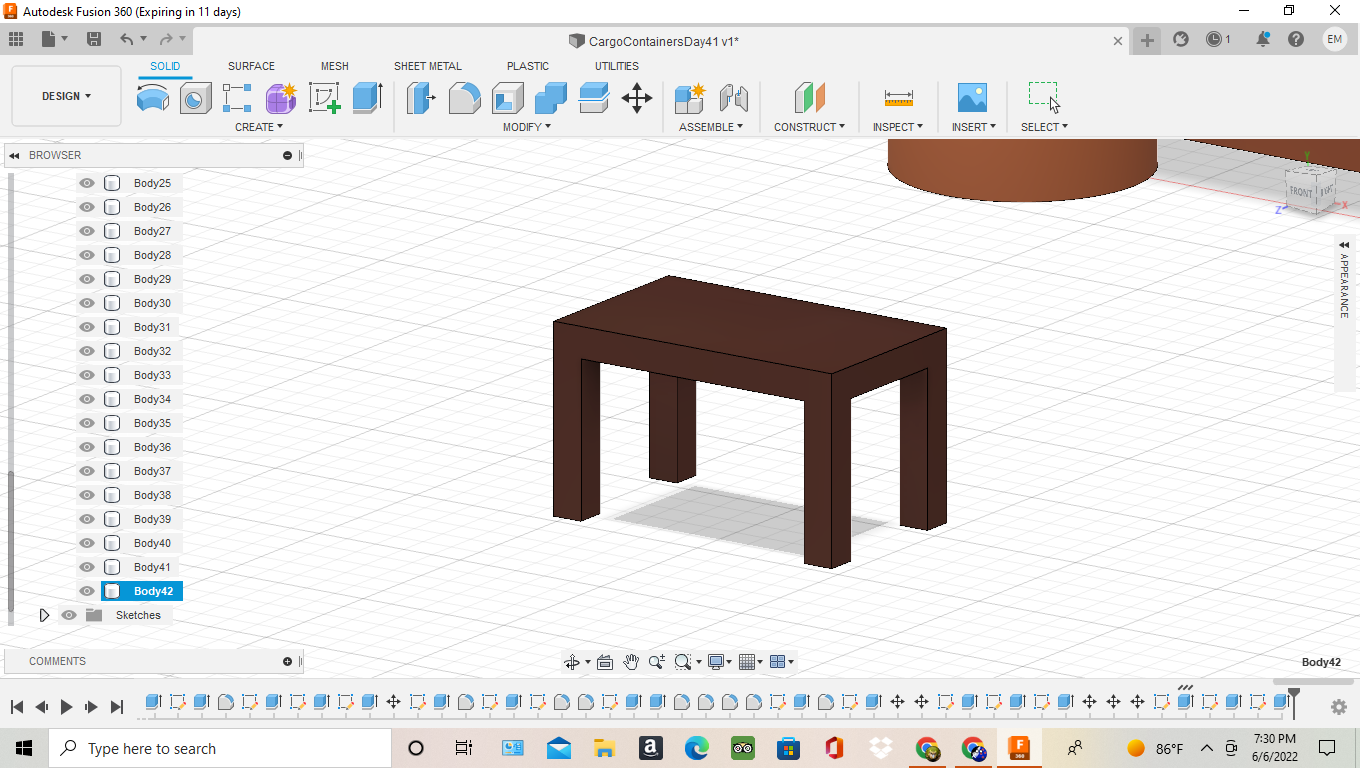Viewport: 1360px width, 768px height.
Task: Click the New Component icon
Action: [690, 98]
